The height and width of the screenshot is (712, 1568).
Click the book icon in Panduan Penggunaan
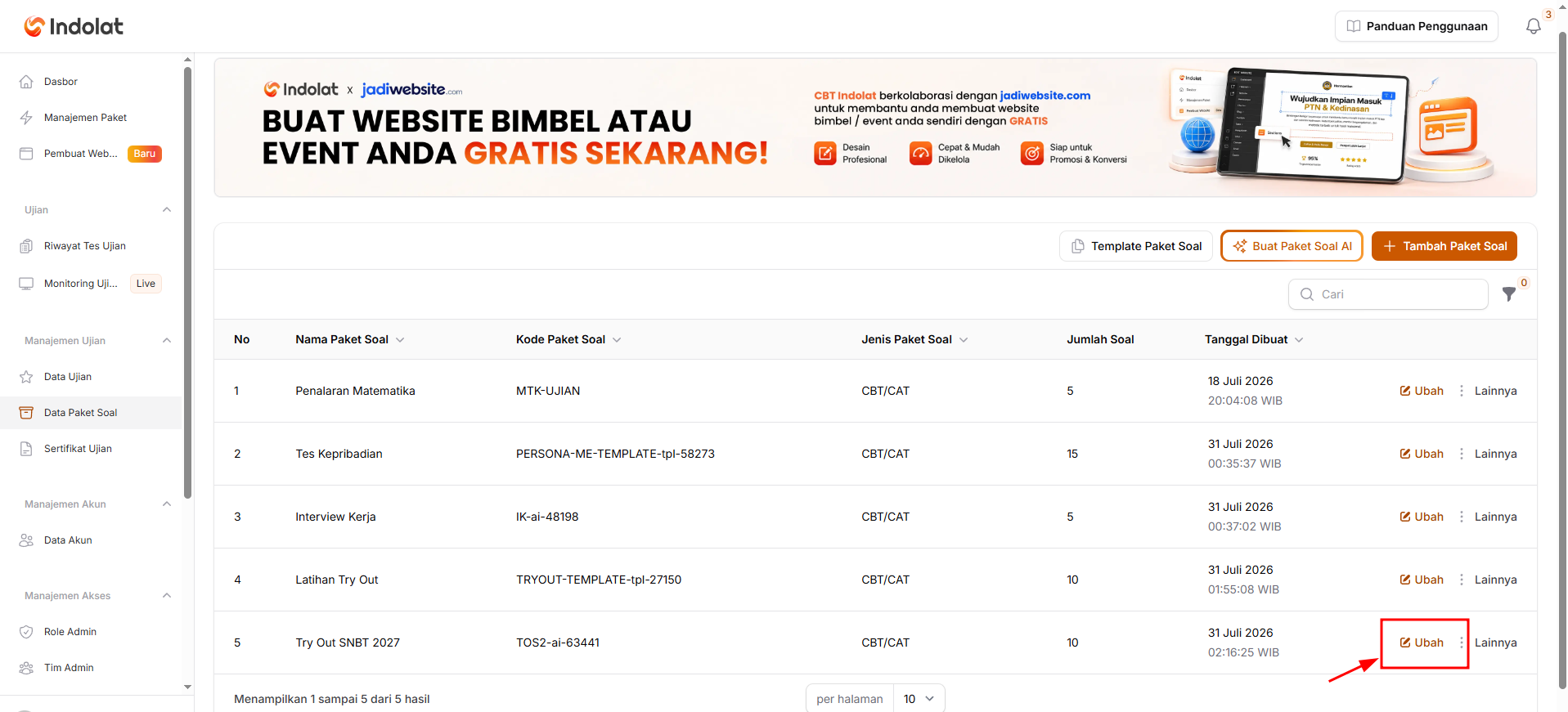coord(1354,26)
